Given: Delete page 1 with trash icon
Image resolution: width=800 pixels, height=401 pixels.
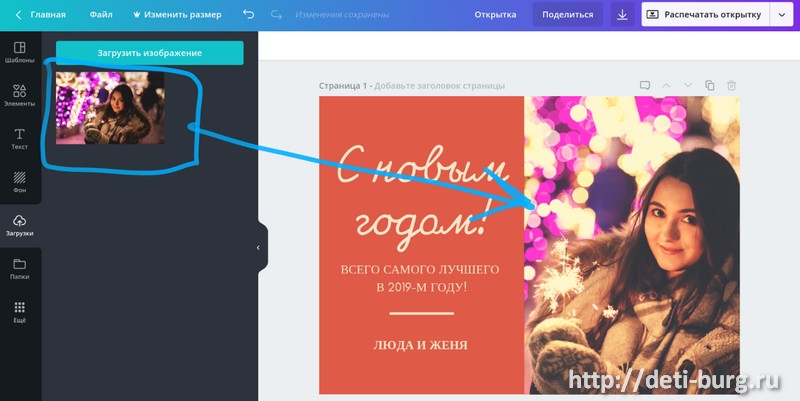Looking at the screenshot, I should click(731, 85).
